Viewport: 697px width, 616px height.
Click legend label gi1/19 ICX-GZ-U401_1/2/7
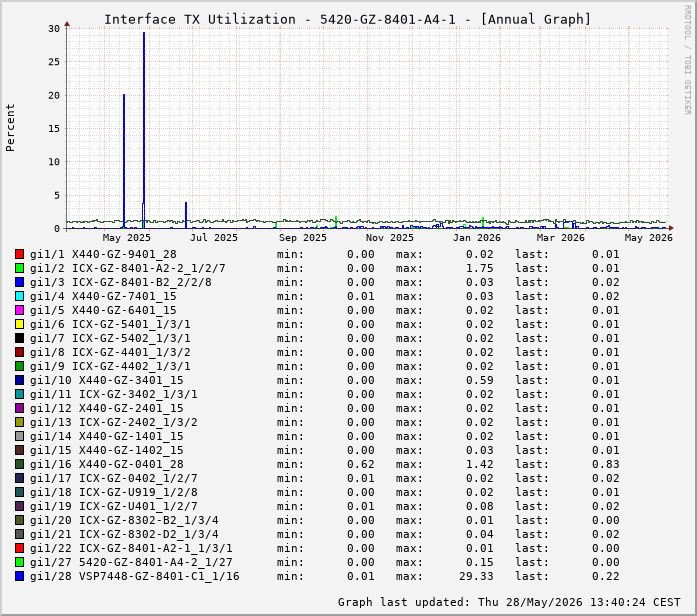click(x=113, y=506)
